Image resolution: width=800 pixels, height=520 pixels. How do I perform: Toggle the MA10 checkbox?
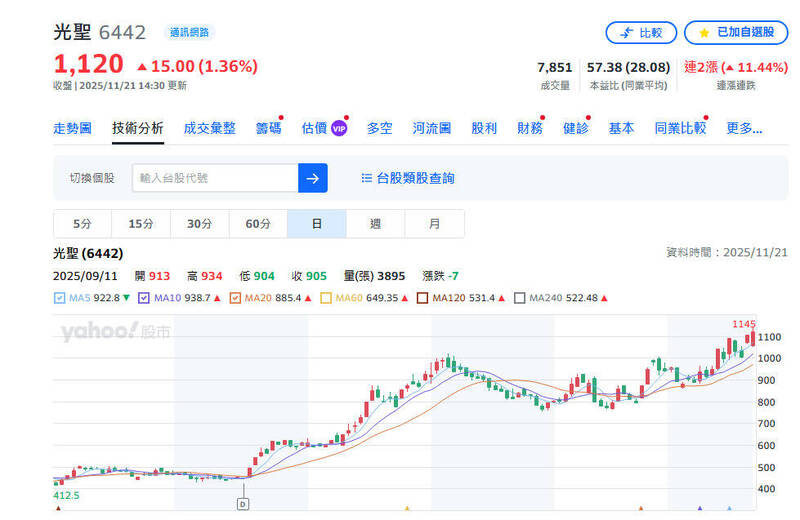[x=144, y=298]
